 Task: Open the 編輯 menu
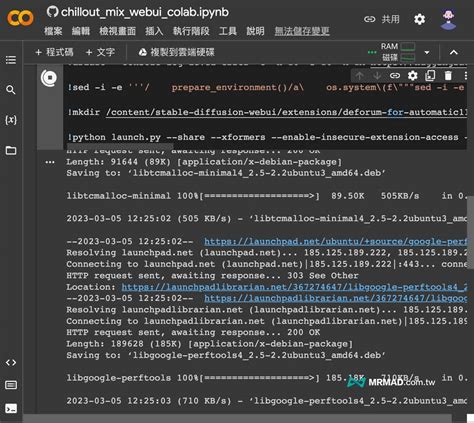pyautogui.click(x=81, y=31)
